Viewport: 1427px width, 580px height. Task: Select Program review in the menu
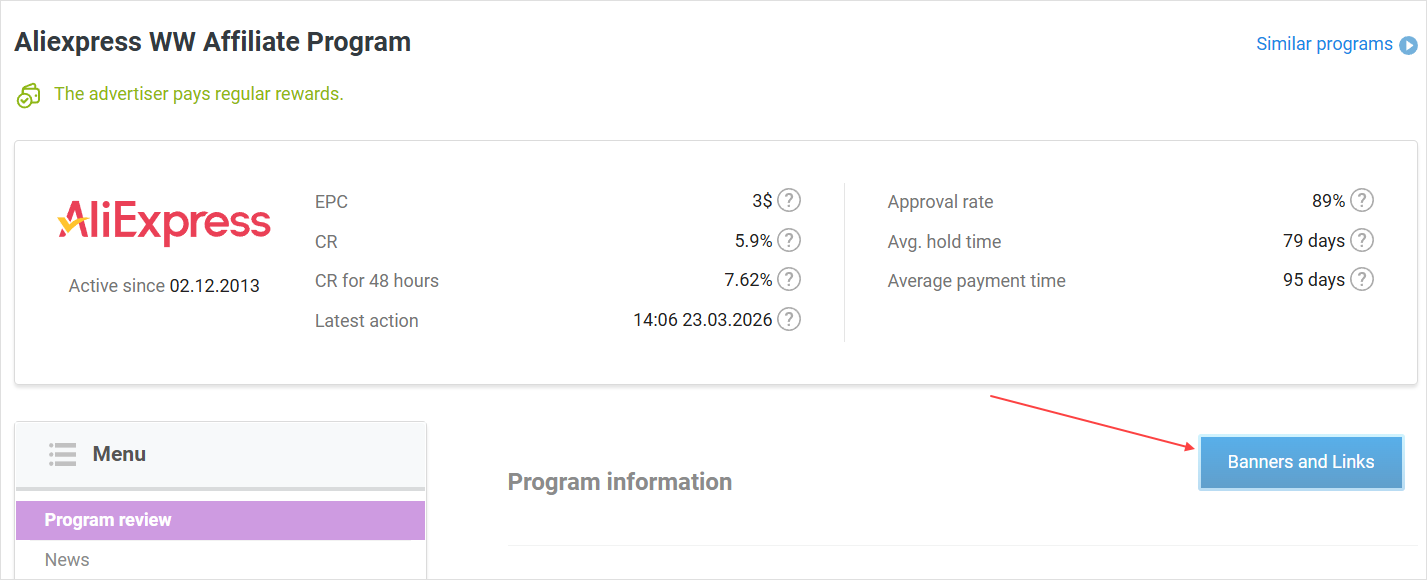[108, 520]
